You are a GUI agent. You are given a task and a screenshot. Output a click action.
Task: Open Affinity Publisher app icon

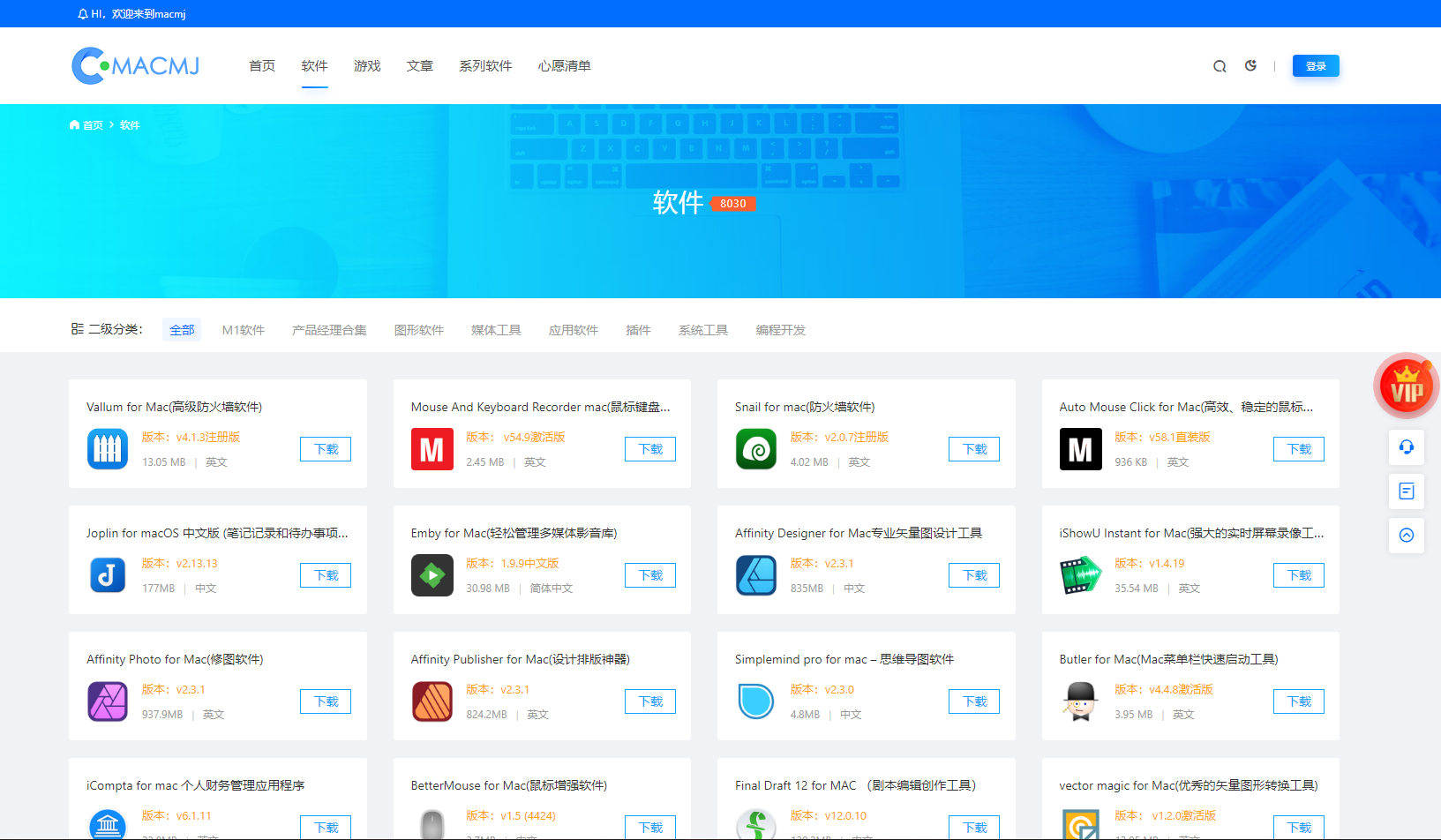432,701
